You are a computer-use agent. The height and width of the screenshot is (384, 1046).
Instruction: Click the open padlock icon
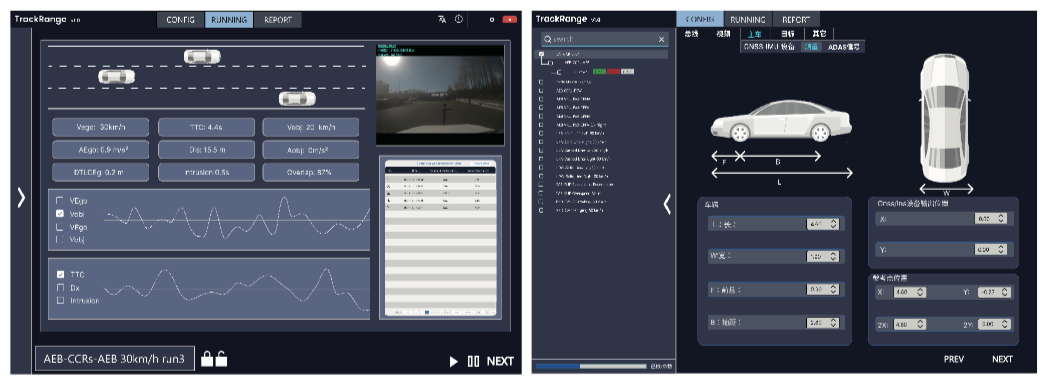[x=221, y=359]
